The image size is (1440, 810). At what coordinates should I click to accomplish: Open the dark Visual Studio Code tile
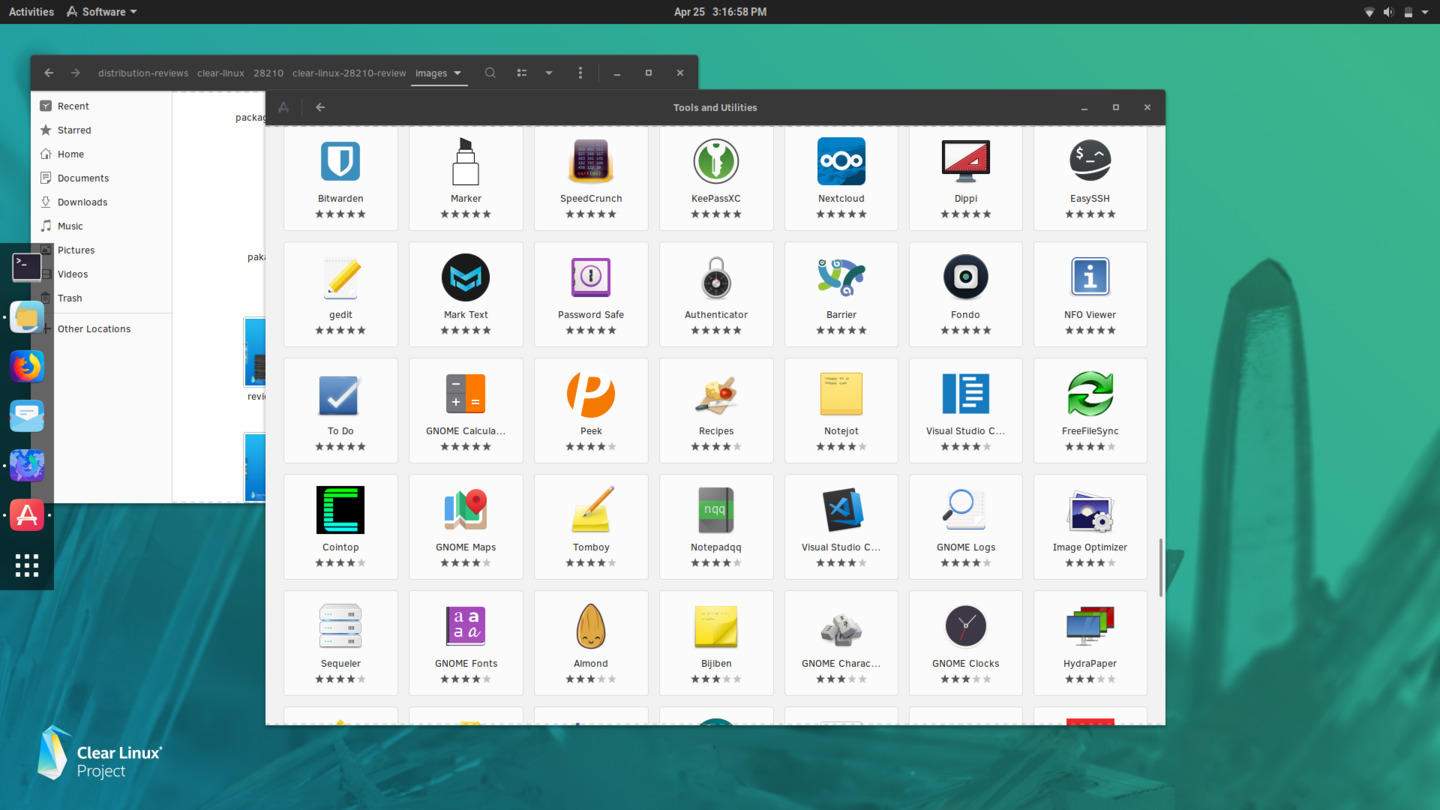tap(841, 527)
